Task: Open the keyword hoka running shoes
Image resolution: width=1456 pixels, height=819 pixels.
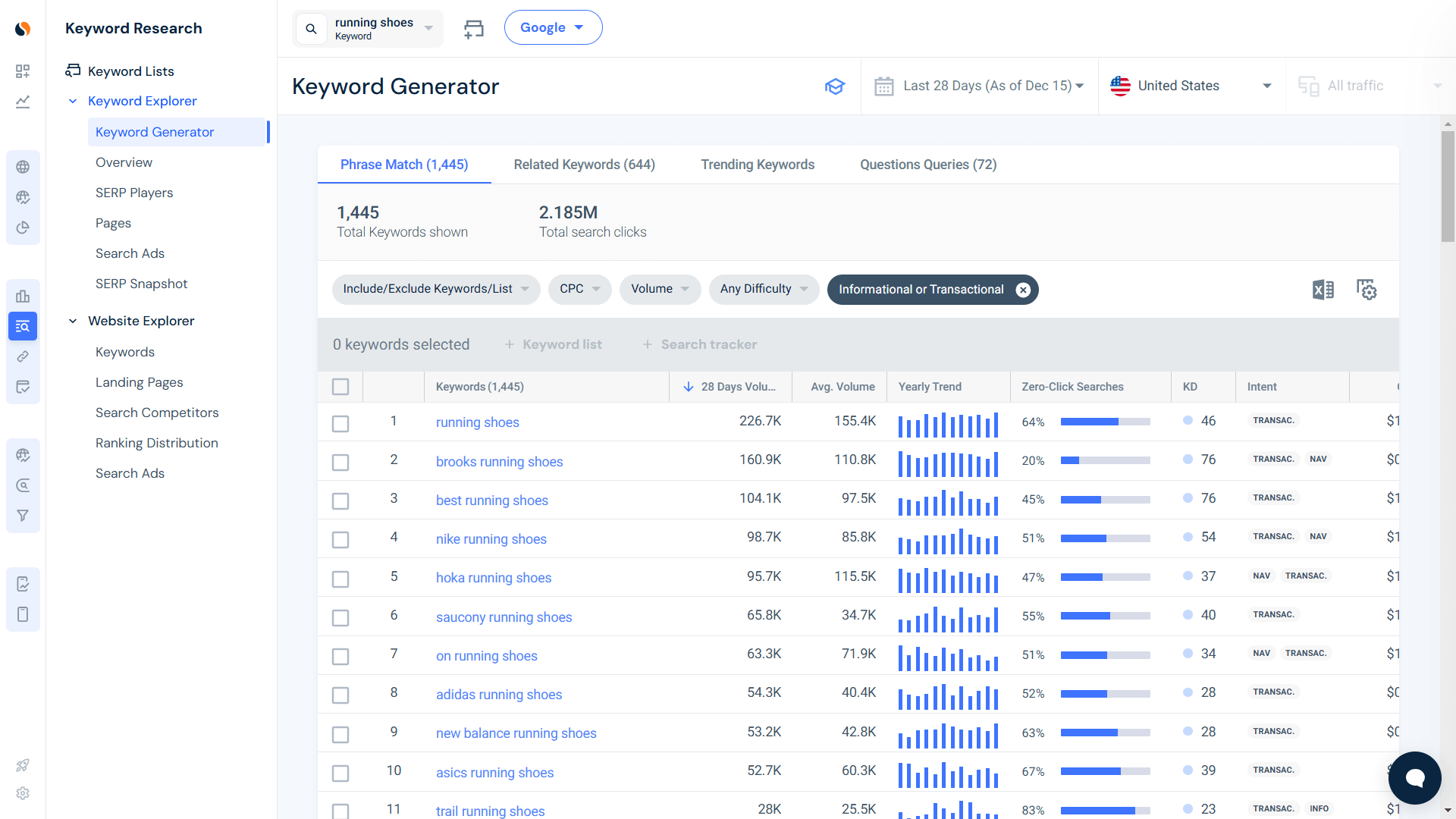Action: point(493,577)
